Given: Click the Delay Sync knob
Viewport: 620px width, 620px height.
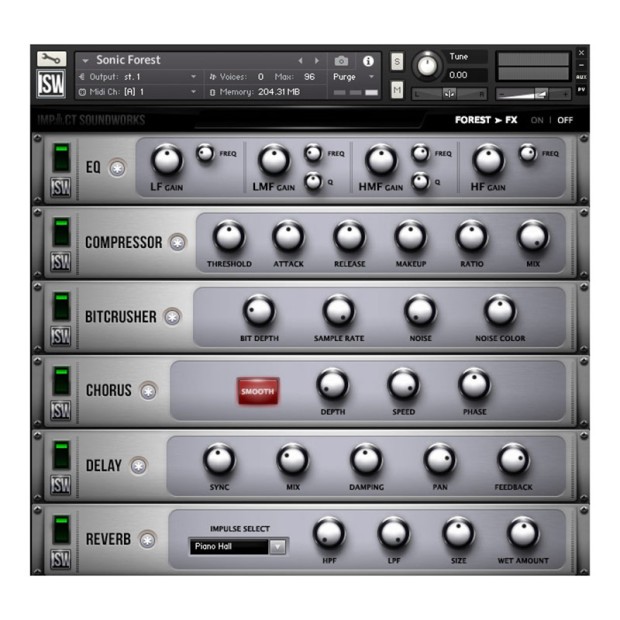Looking at the screenshot, I should coord(219,460).
